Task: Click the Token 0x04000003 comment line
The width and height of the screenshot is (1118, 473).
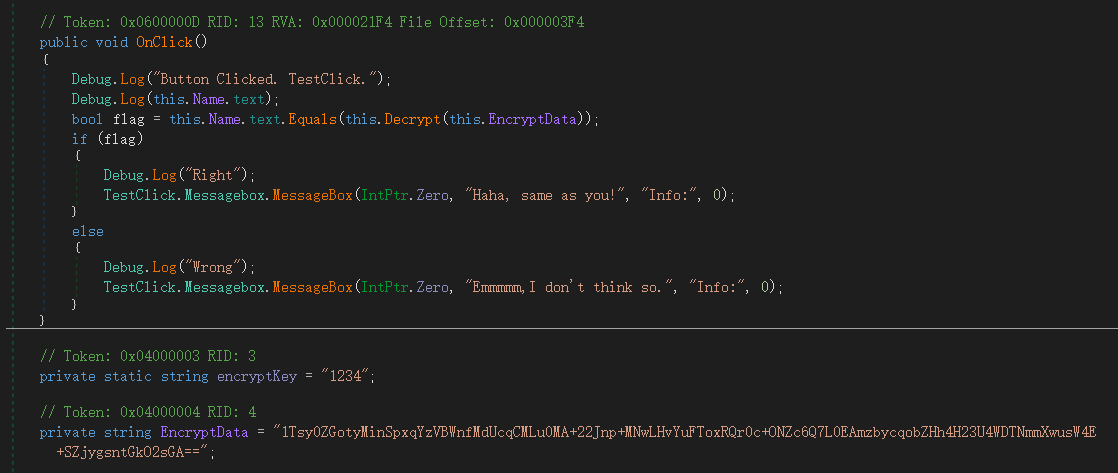Action: (x=147, y=356)
